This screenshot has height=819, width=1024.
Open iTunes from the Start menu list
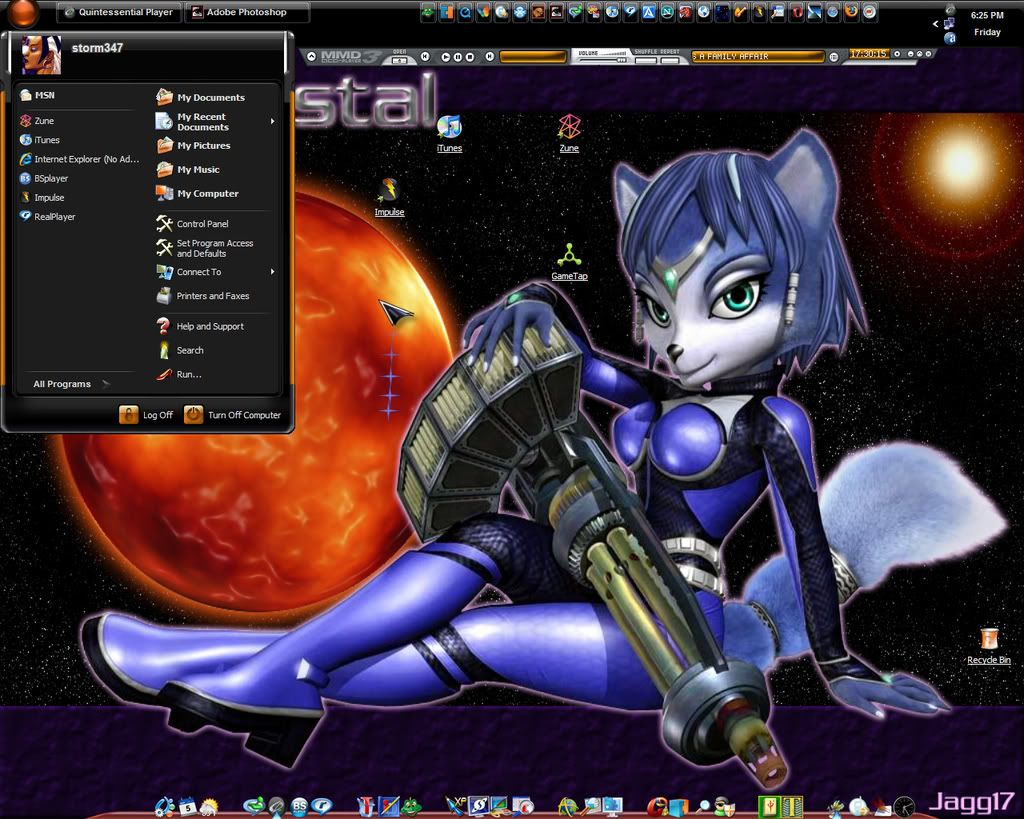tap(39, 140)
